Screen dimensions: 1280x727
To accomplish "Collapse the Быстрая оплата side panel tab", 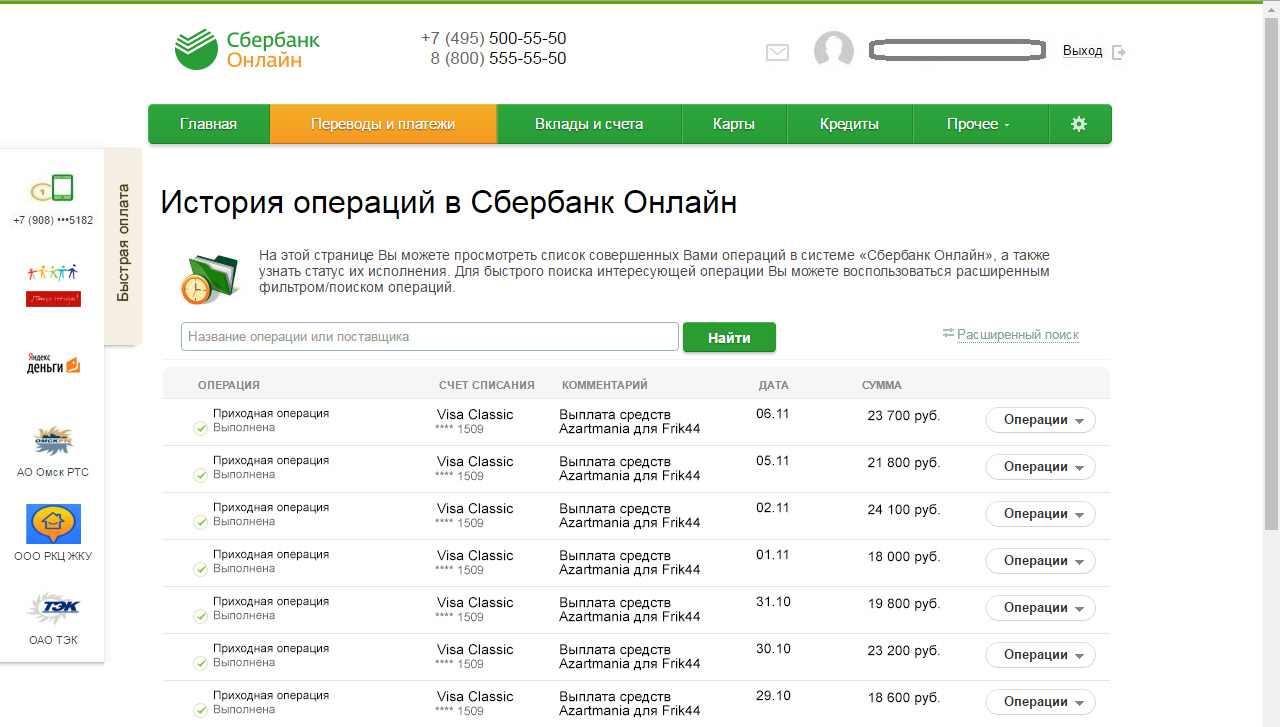I will 123,243.
